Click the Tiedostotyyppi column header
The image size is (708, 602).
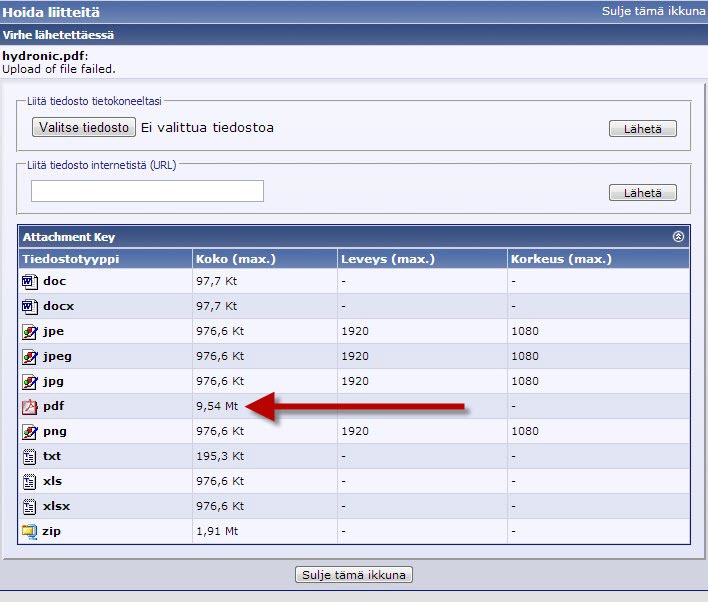60,259
